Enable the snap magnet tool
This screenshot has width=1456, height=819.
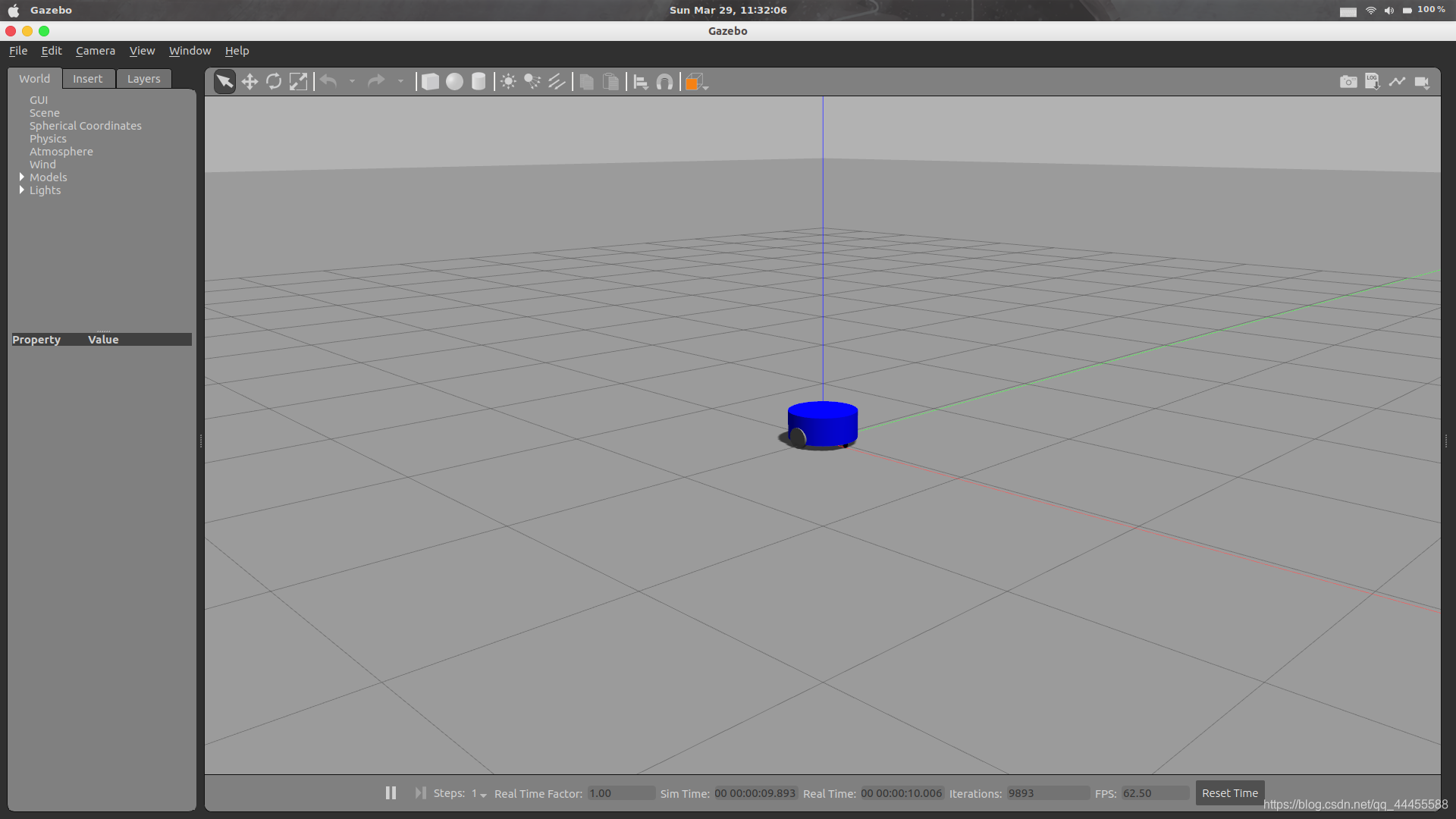pos(664,82)
